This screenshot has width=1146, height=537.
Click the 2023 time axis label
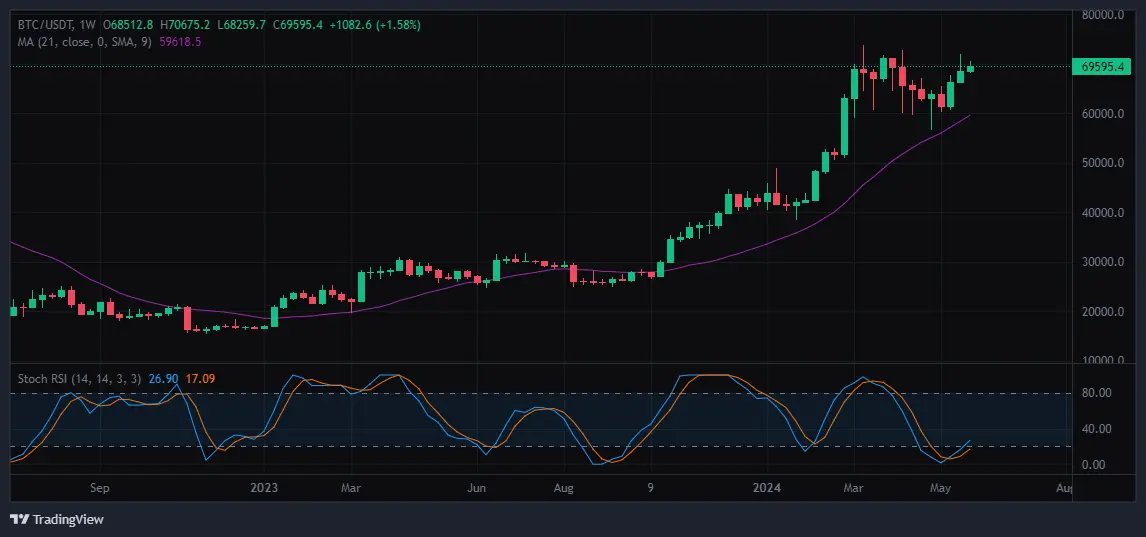tap(264, 487)
